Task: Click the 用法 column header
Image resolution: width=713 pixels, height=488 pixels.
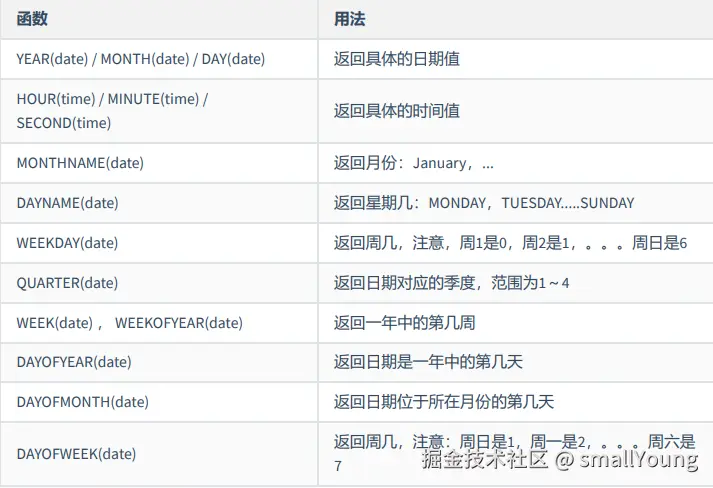Action: point(349,19)
